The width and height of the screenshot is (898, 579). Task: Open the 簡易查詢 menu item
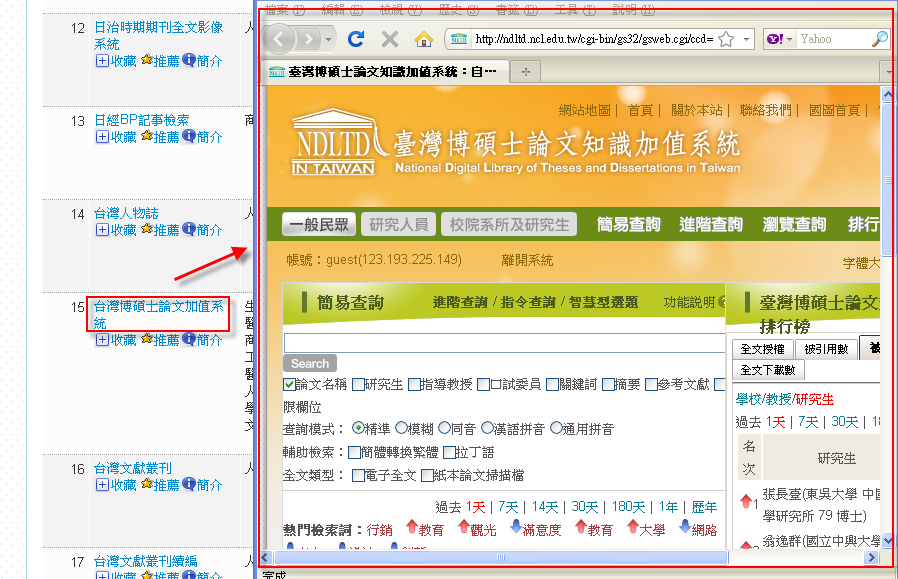(629, 224)
